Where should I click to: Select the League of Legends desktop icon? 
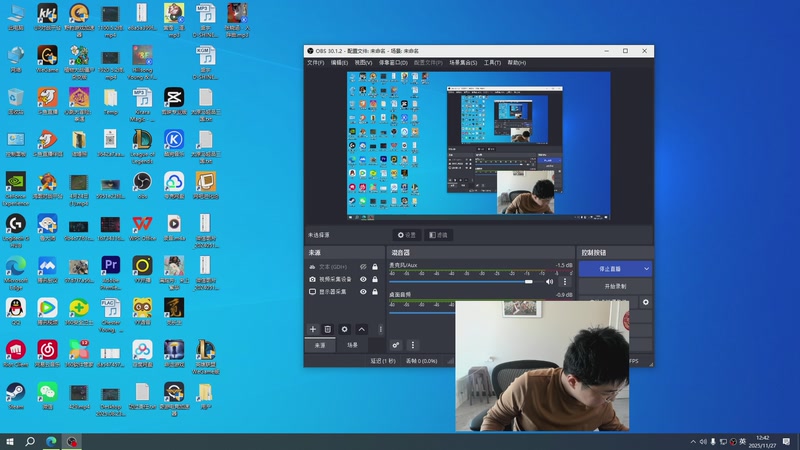[x=142, y=146]
